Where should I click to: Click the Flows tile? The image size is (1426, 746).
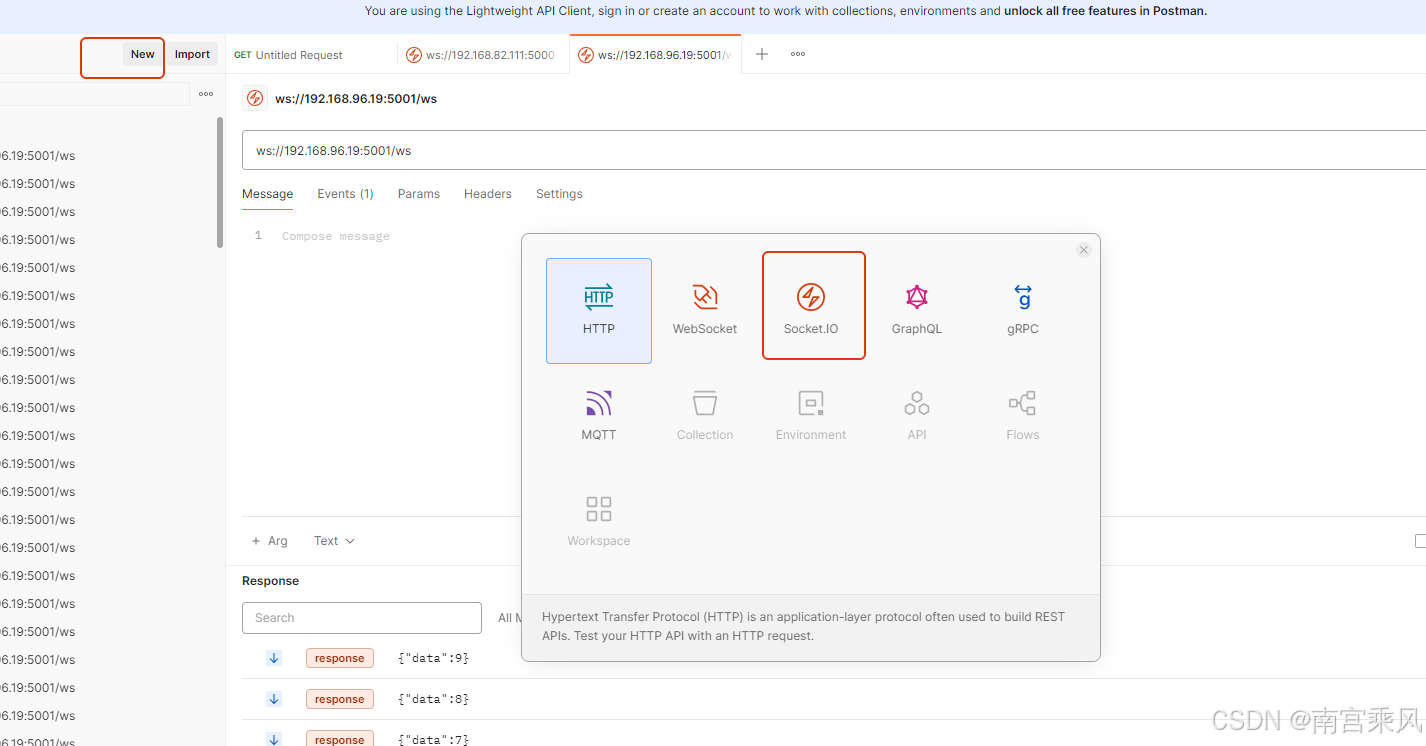1023,417
